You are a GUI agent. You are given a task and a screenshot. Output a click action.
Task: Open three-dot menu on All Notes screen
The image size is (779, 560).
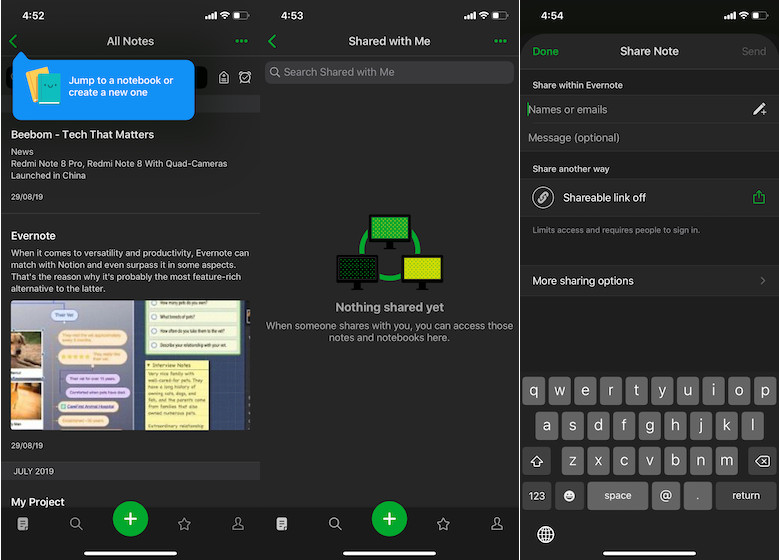[x=241, y=41]
